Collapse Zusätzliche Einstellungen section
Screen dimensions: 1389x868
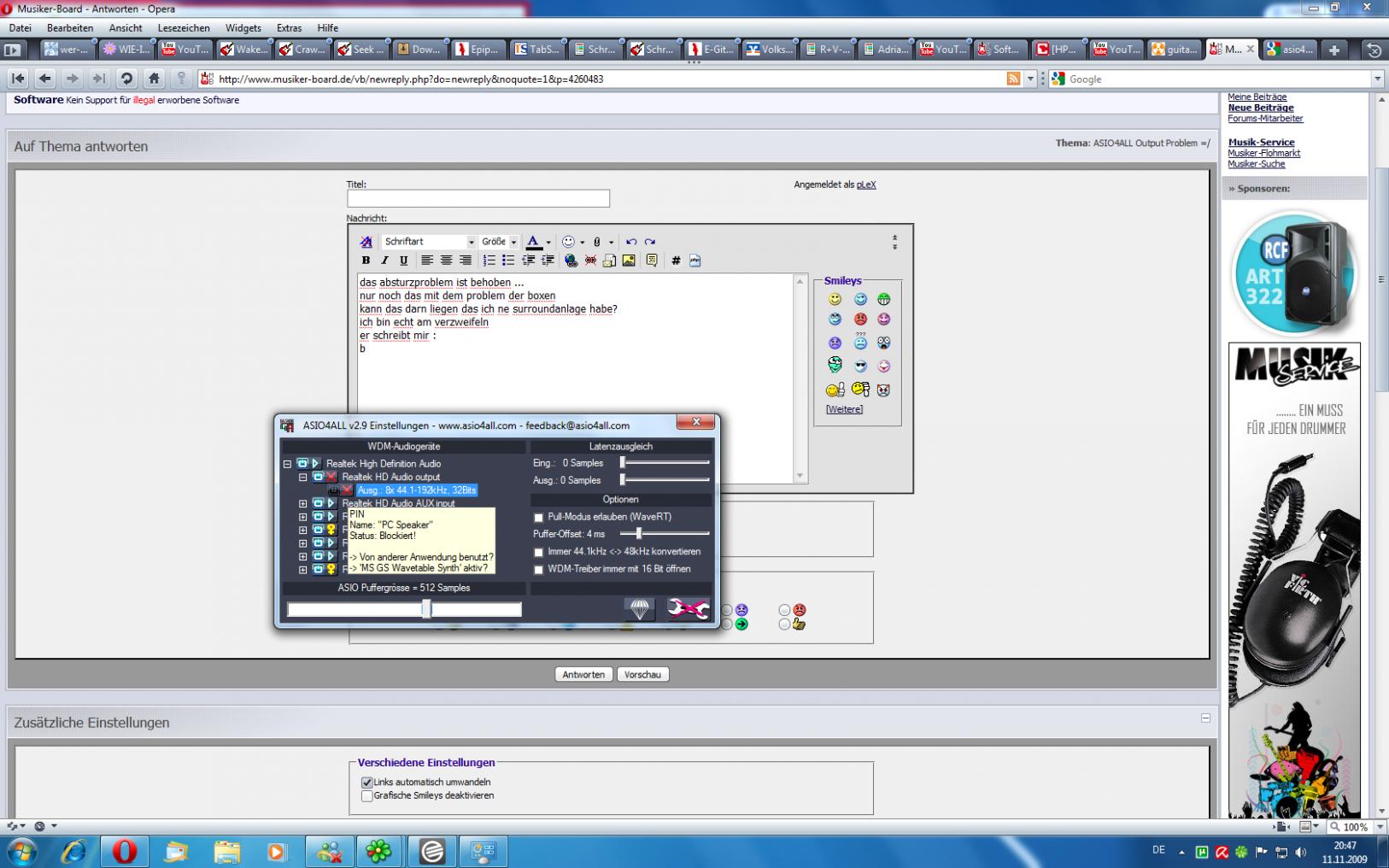pyautogui.click(x=1205, y=718)
